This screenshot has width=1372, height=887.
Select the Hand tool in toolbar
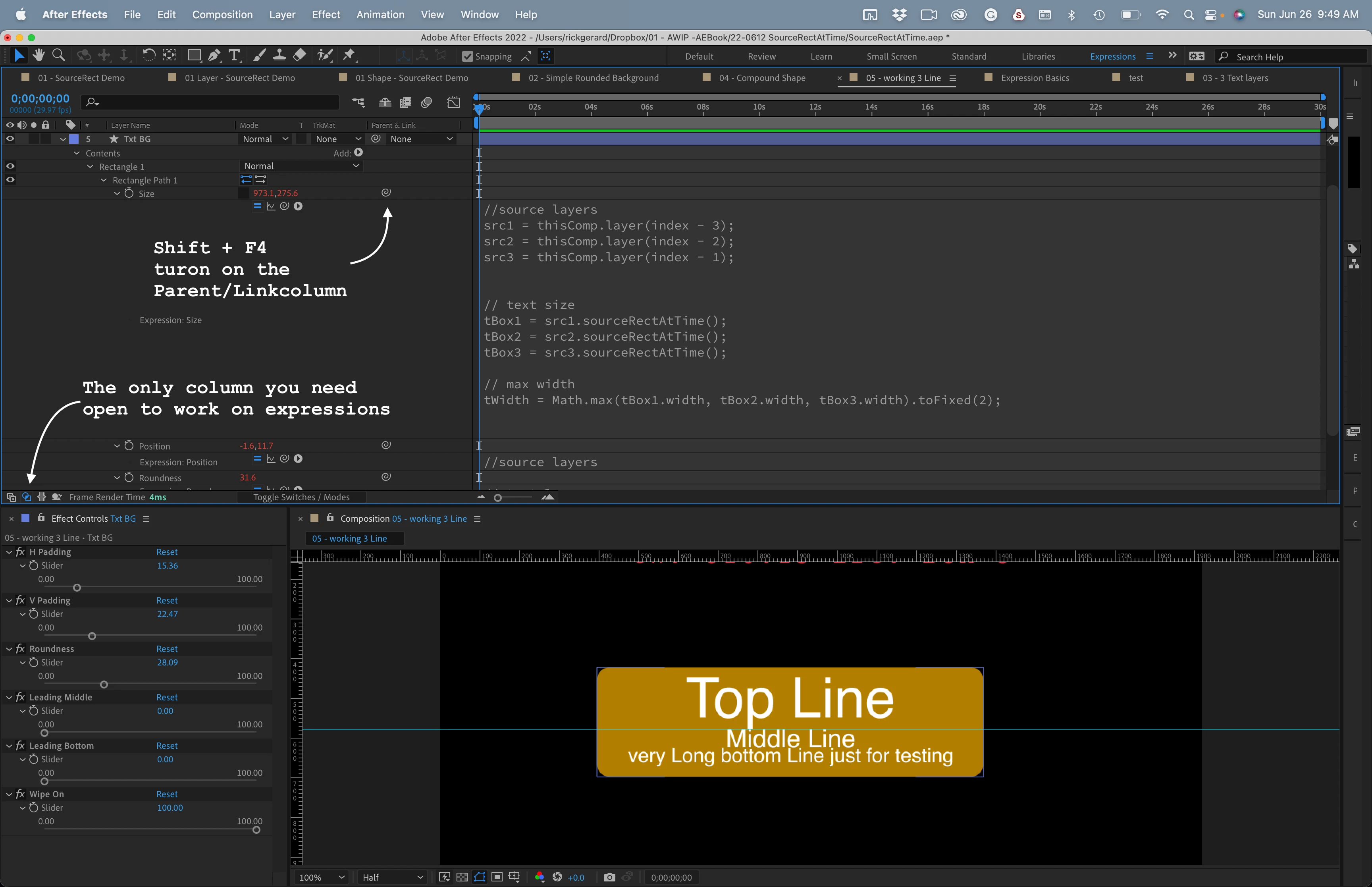(39, 55)
